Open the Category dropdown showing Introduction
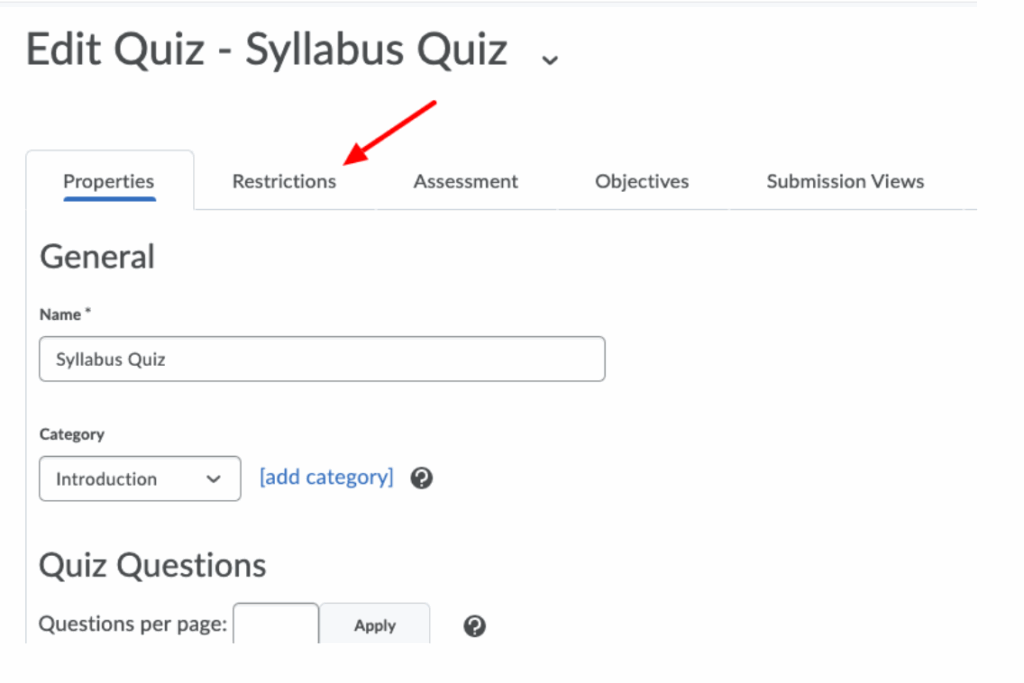This screenshot has height=683, width=1024. pyautogui.click(x=140, y=479)
